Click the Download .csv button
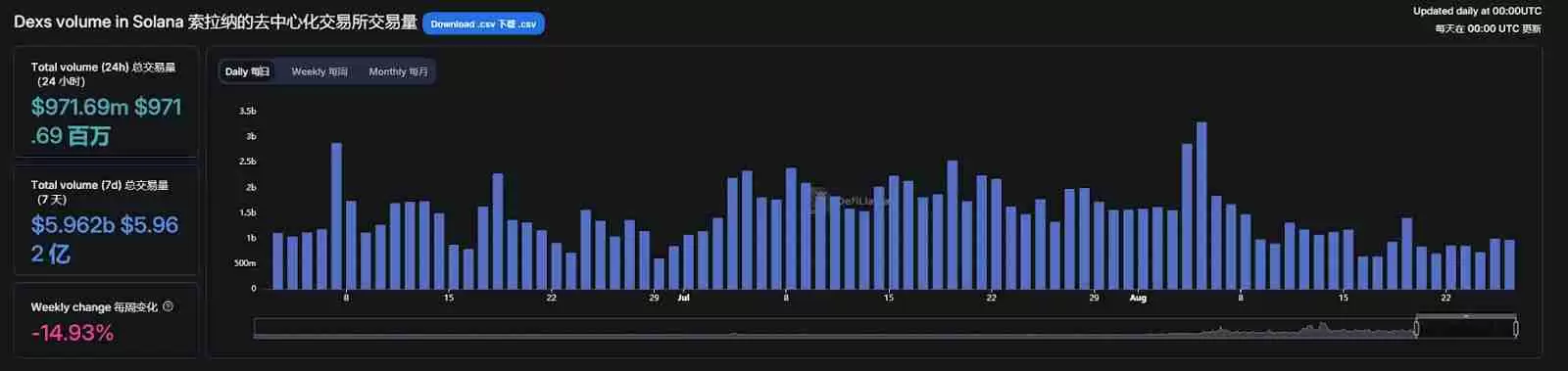1568x371 pixels. pyautogui.click(x=483, y=23)
